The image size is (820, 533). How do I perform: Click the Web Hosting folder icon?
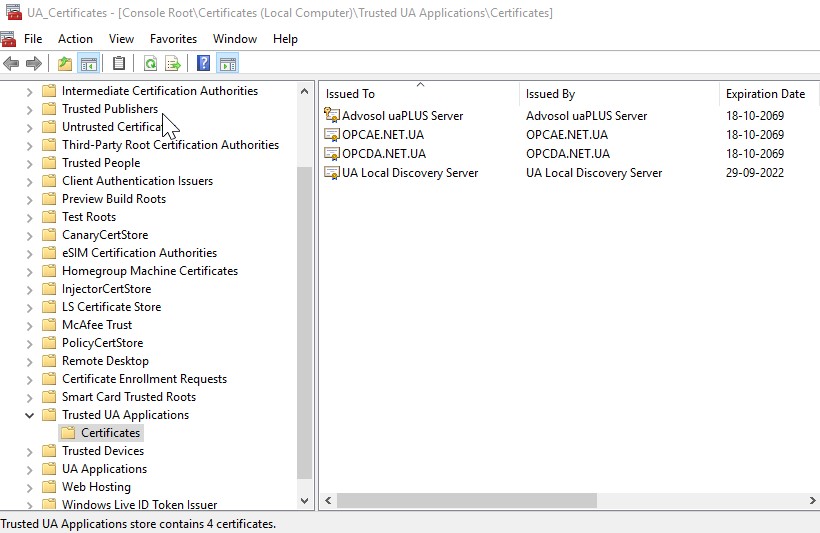tap(49, 486)
